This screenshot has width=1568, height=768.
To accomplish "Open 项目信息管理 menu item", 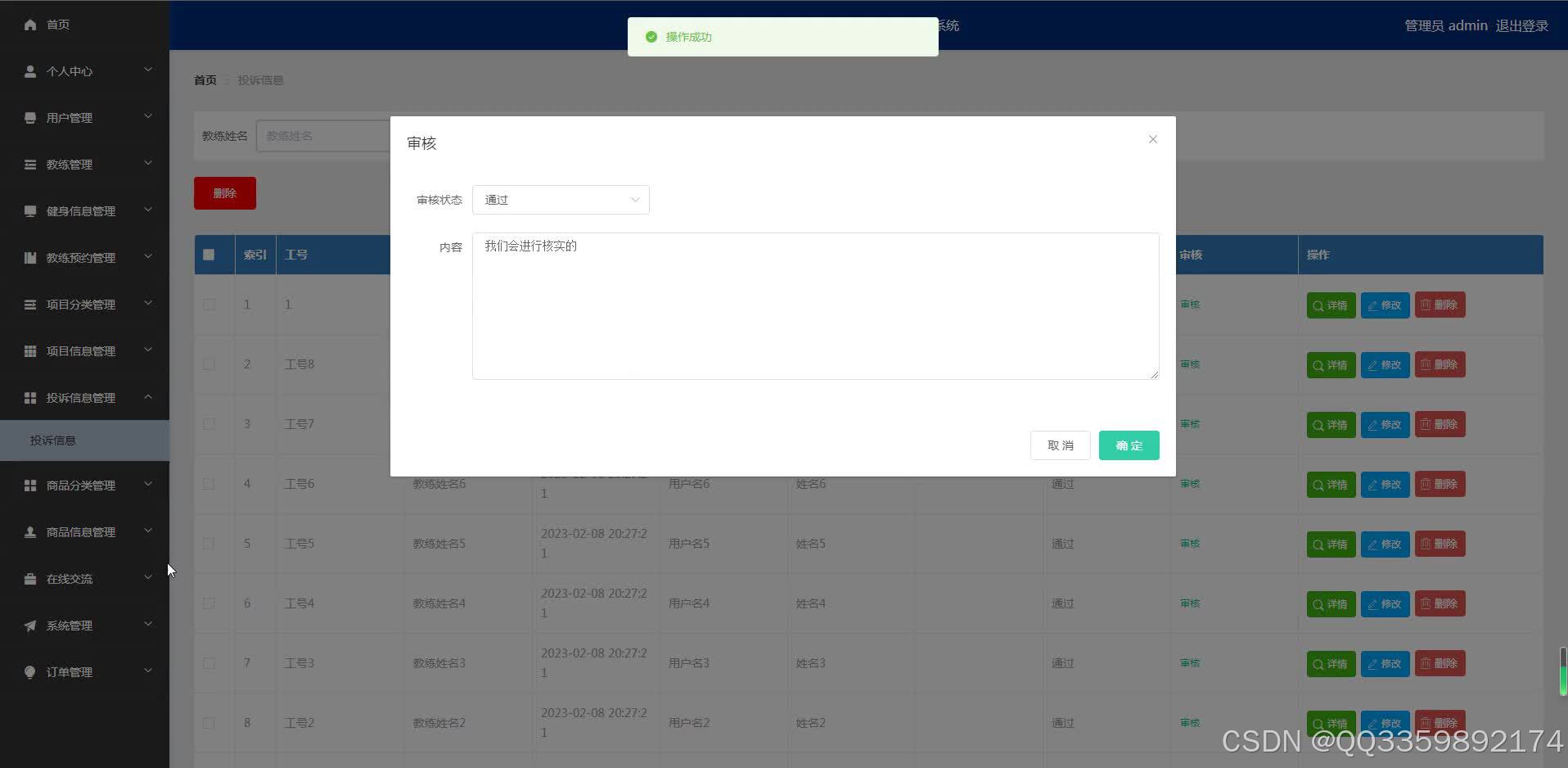I will 84,351.
